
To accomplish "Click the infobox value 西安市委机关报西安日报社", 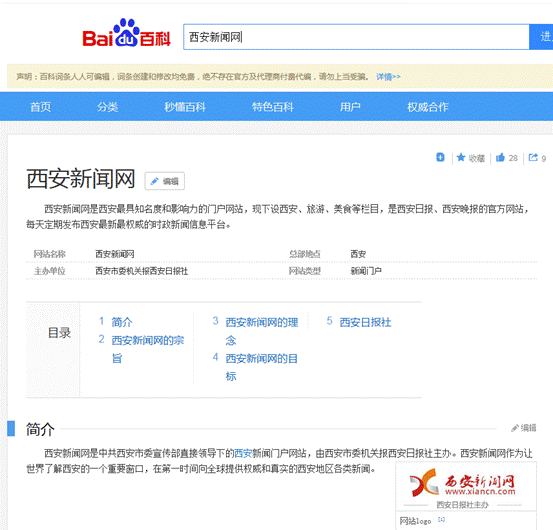I will pos(141,271).
